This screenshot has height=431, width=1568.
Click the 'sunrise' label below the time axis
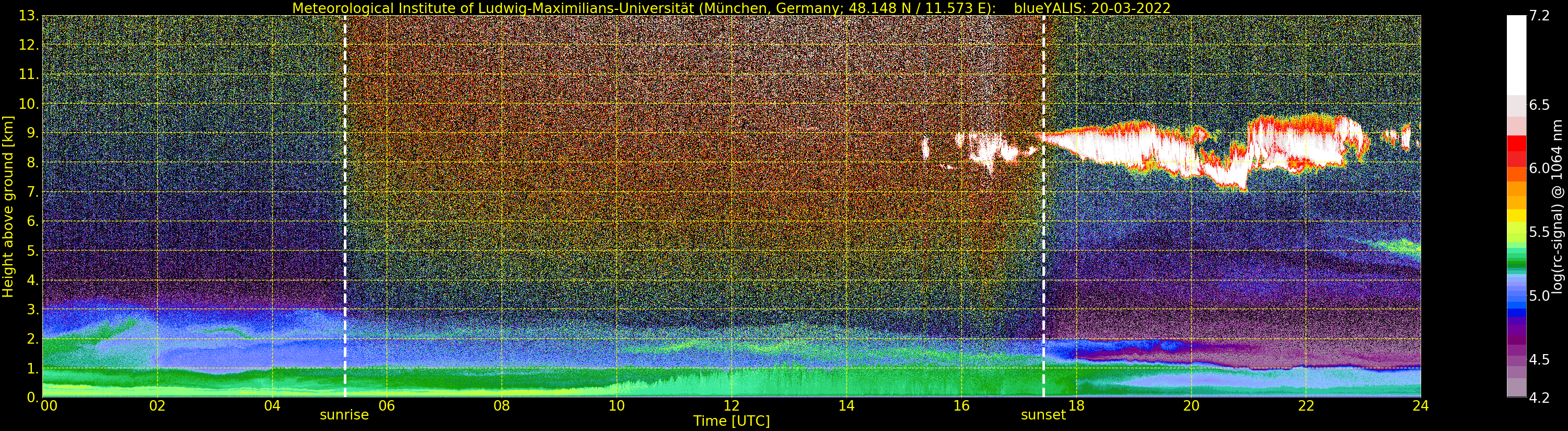coord(344,415)
